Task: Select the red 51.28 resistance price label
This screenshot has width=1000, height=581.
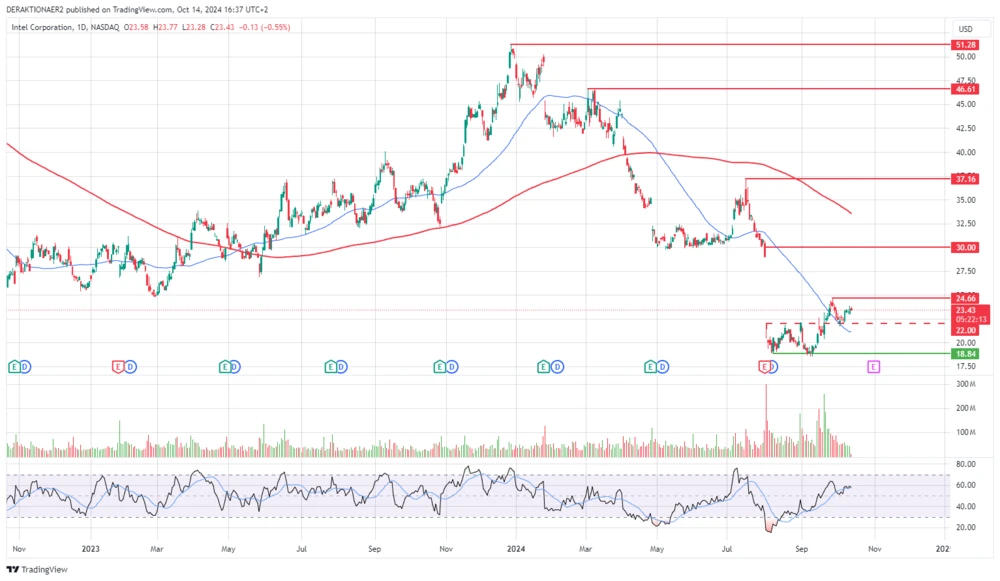Action: 966,45
